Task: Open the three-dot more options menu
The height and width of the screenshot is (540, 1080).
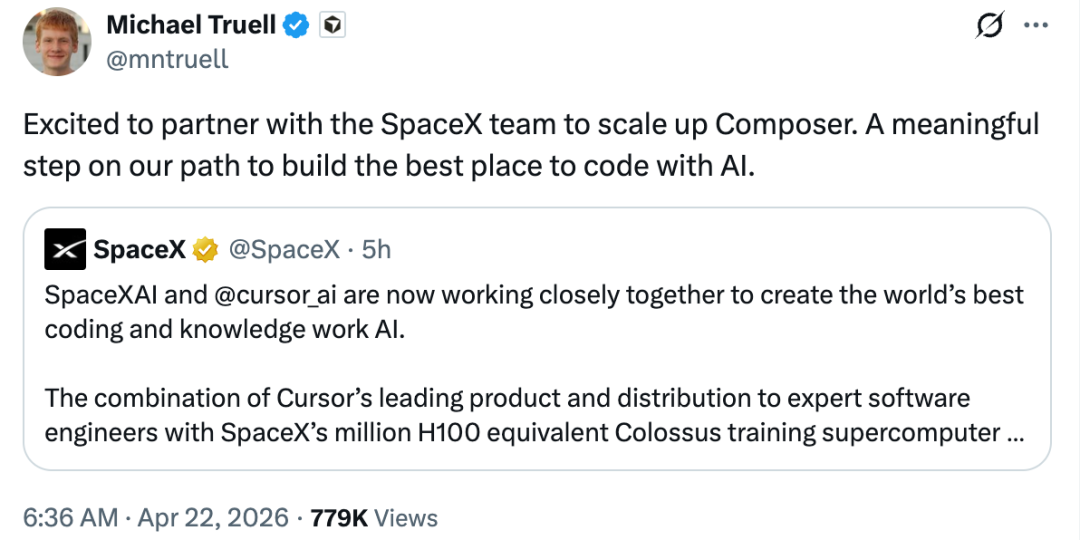Action: (x=1036, y=27)
